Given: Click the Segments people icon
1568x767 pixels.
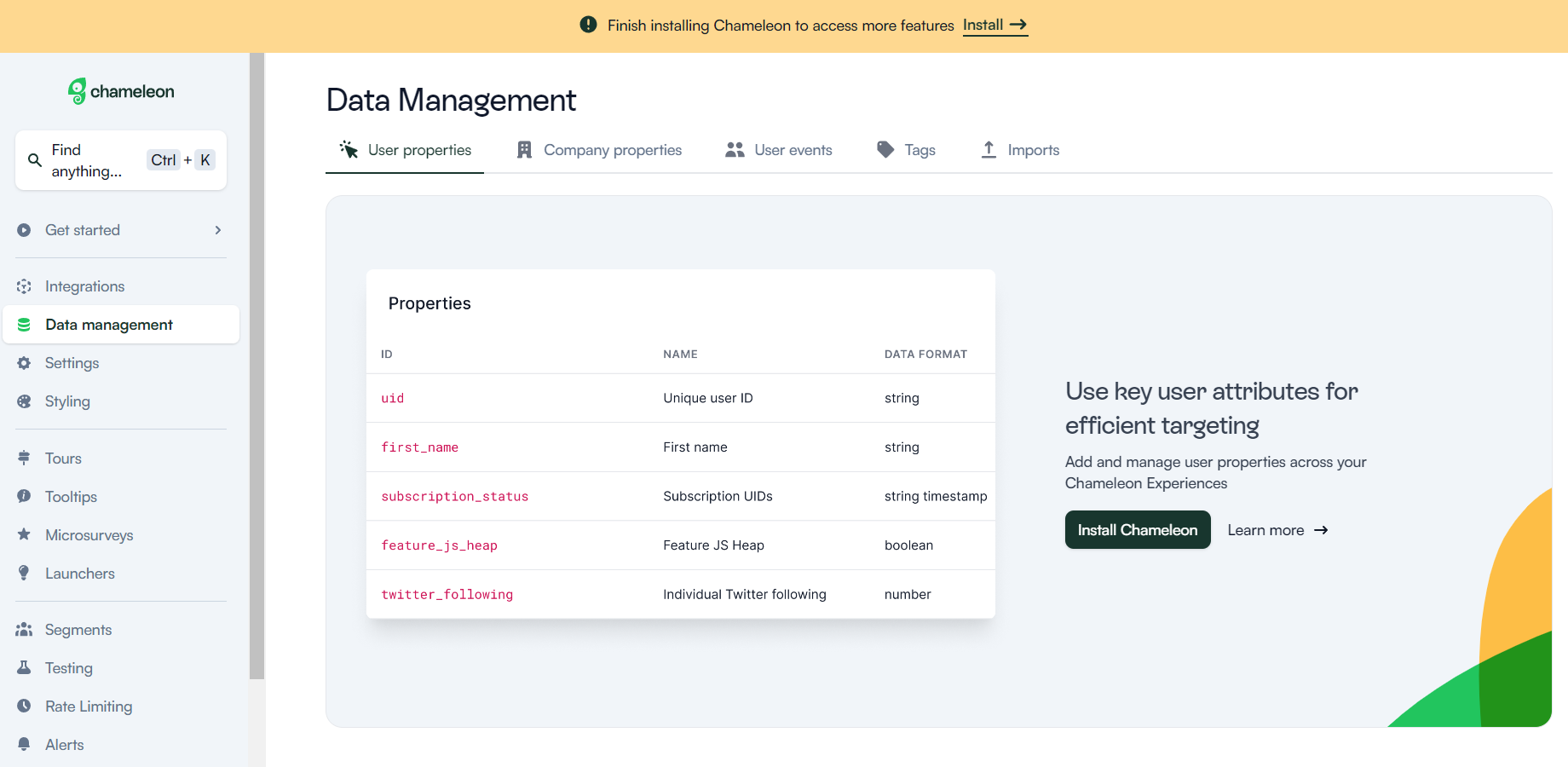Looking at the screenshot, I should coord(24,630).
